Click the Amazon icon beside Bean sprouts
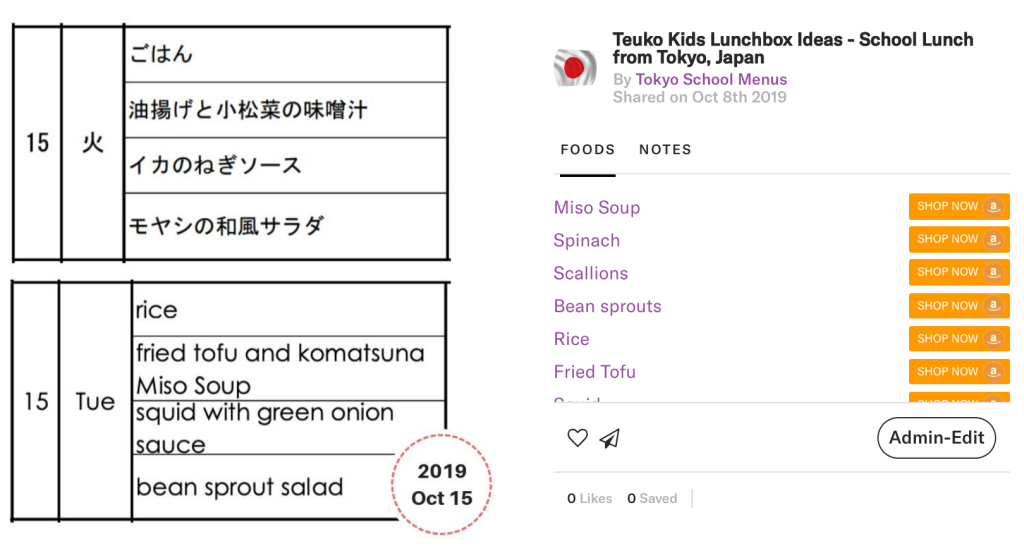1024x546 pixels. click(993, 306)
